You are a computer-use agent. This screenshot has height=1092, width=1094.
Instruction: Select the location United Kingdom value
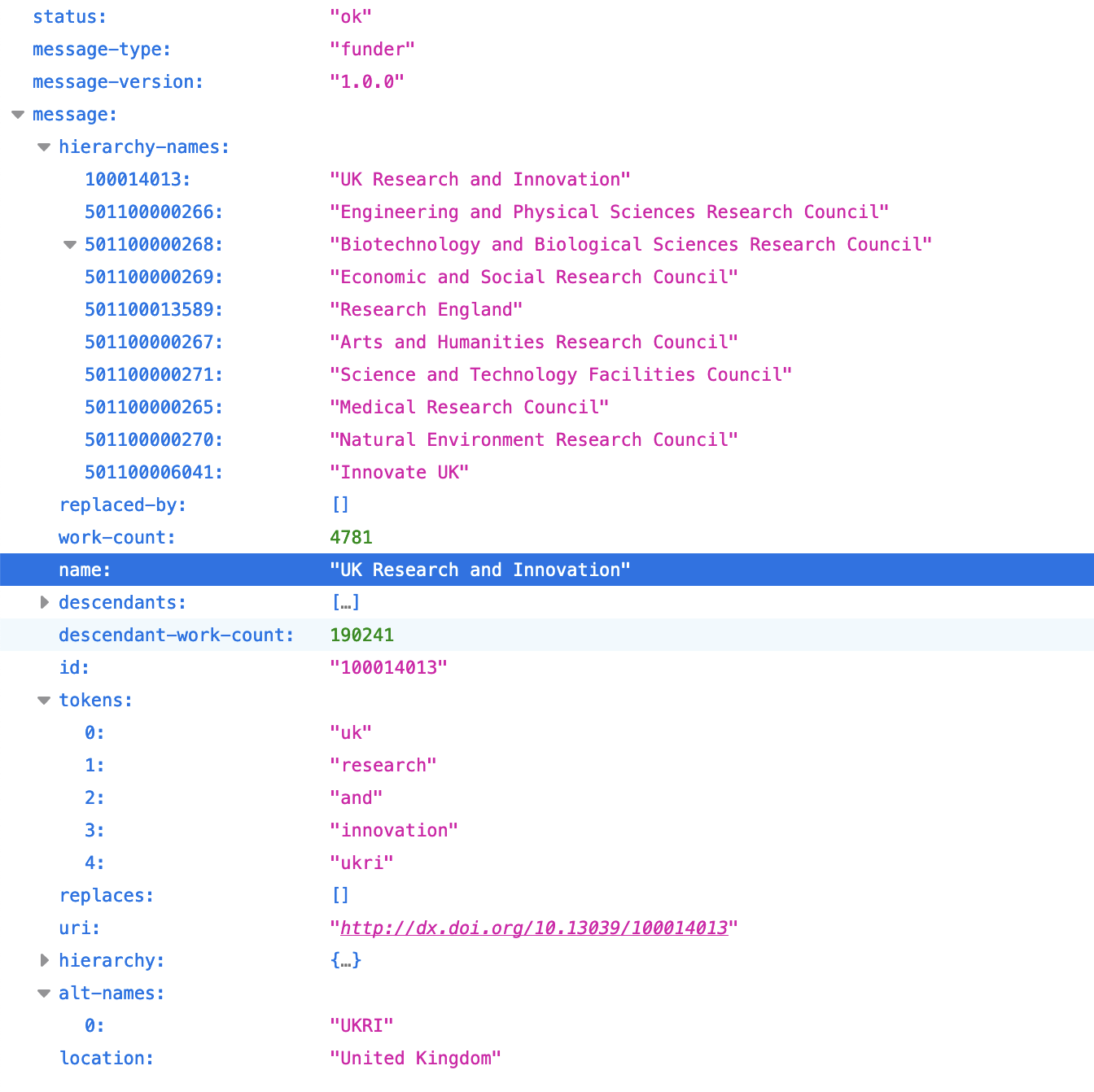click(x=415, y=1058)
